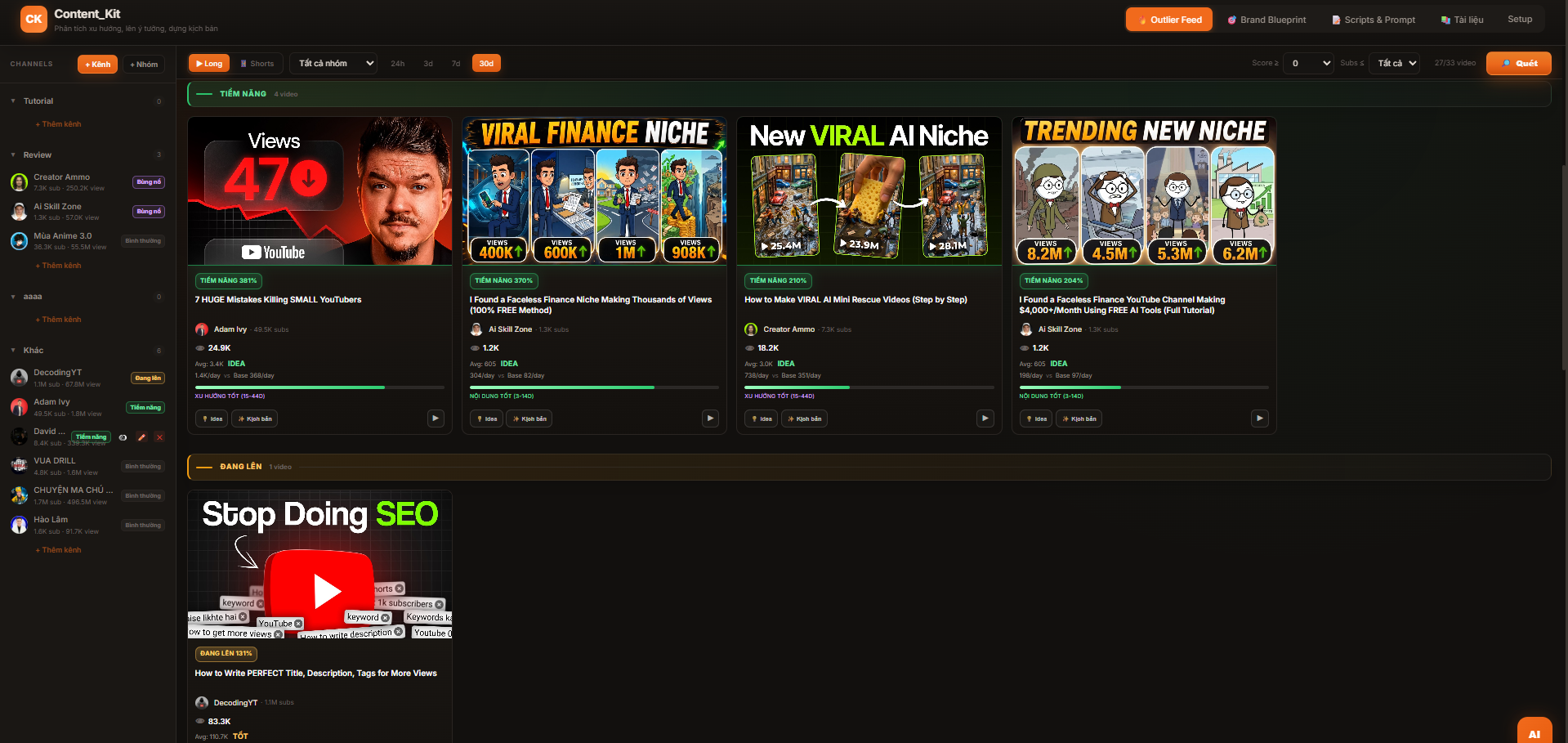This screenshot has width=1568, height=743.
Task: Collapse the Tutorial channel group
Action: point(13,101)
